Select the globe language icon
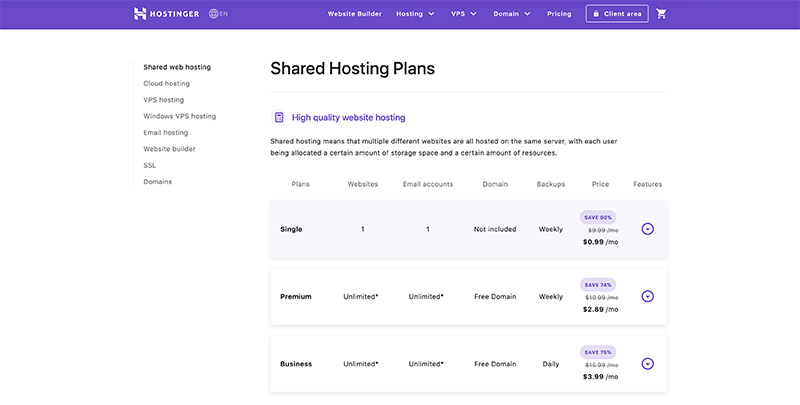 click(x=214, y=14)
